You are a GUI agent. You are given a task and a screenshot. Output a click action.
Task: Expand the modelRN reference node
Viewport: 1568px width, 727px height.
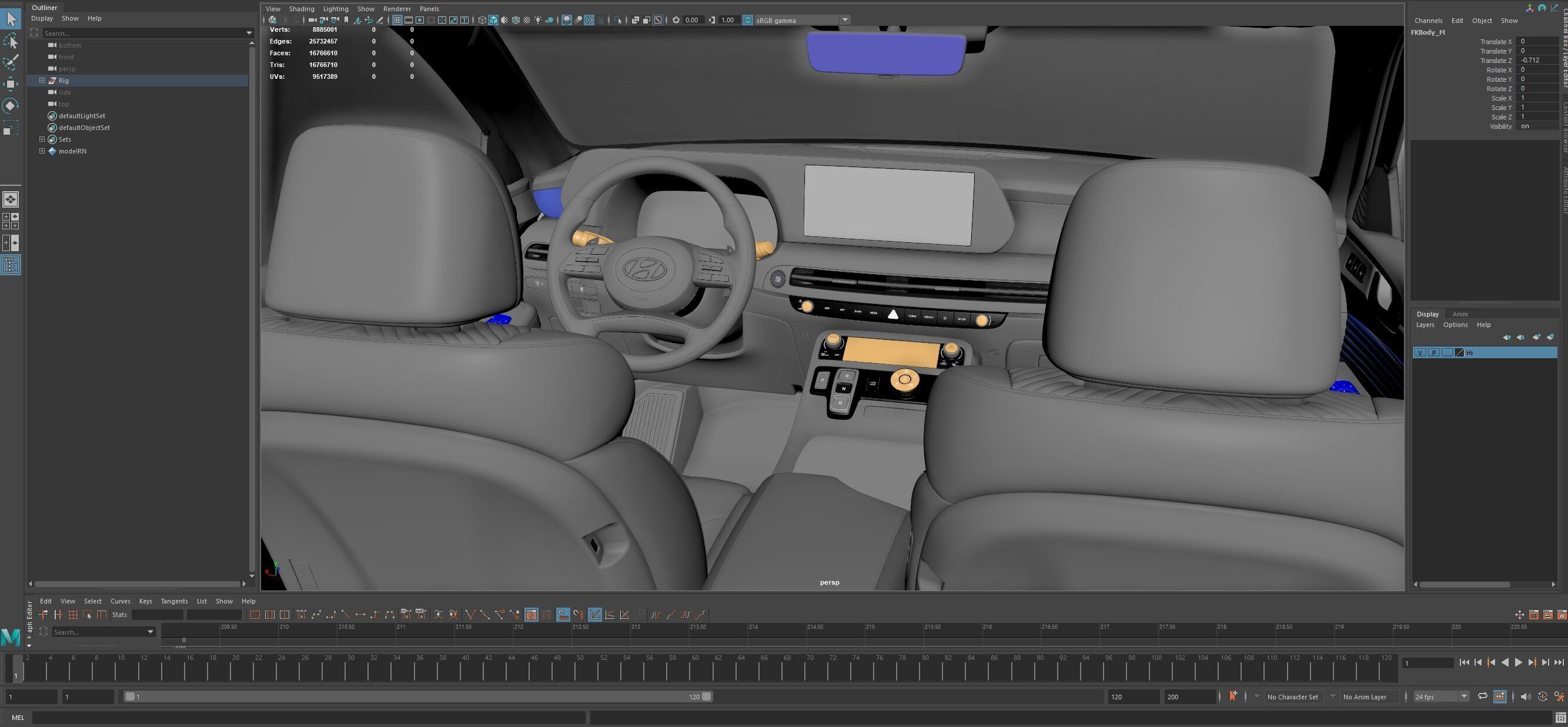coord(42,151)
